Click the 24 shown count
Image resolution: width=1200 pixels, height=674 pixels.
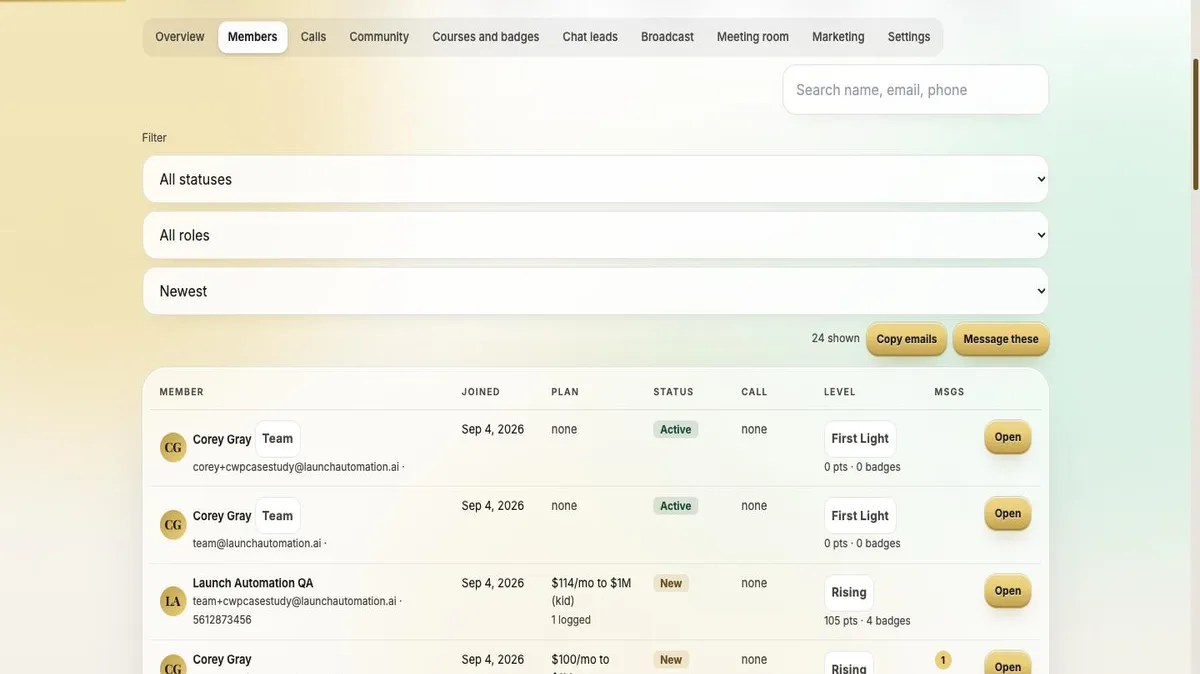click(836, 338)
